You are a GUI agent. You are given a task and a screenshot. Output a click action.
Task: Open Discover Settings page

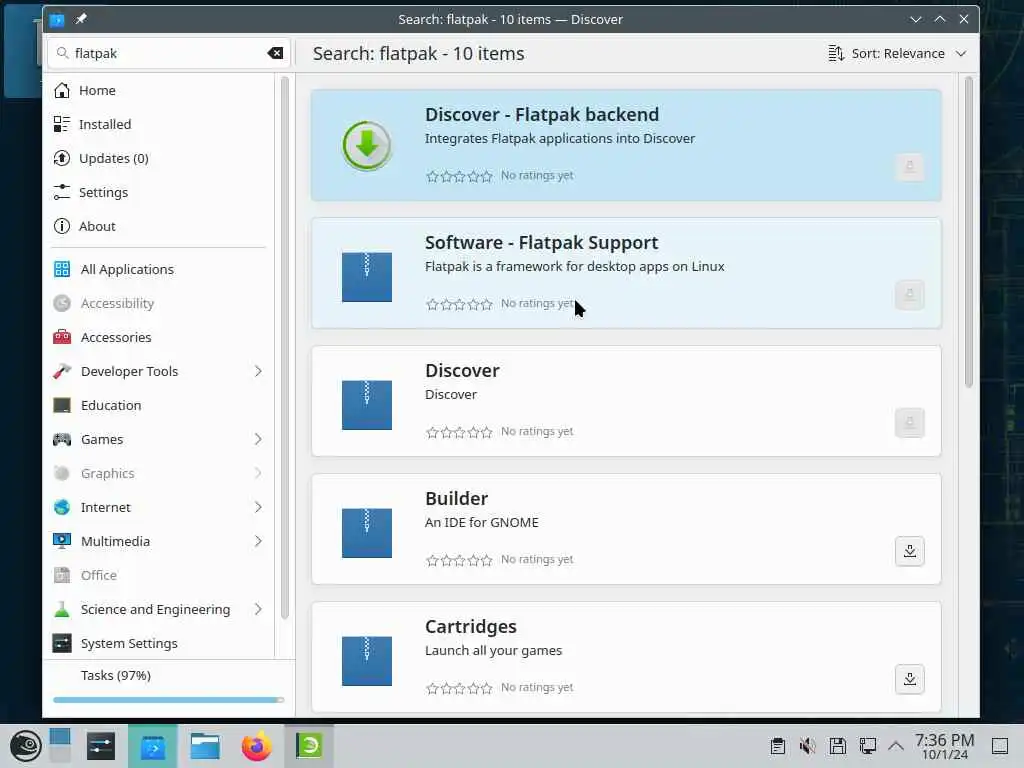159,192
